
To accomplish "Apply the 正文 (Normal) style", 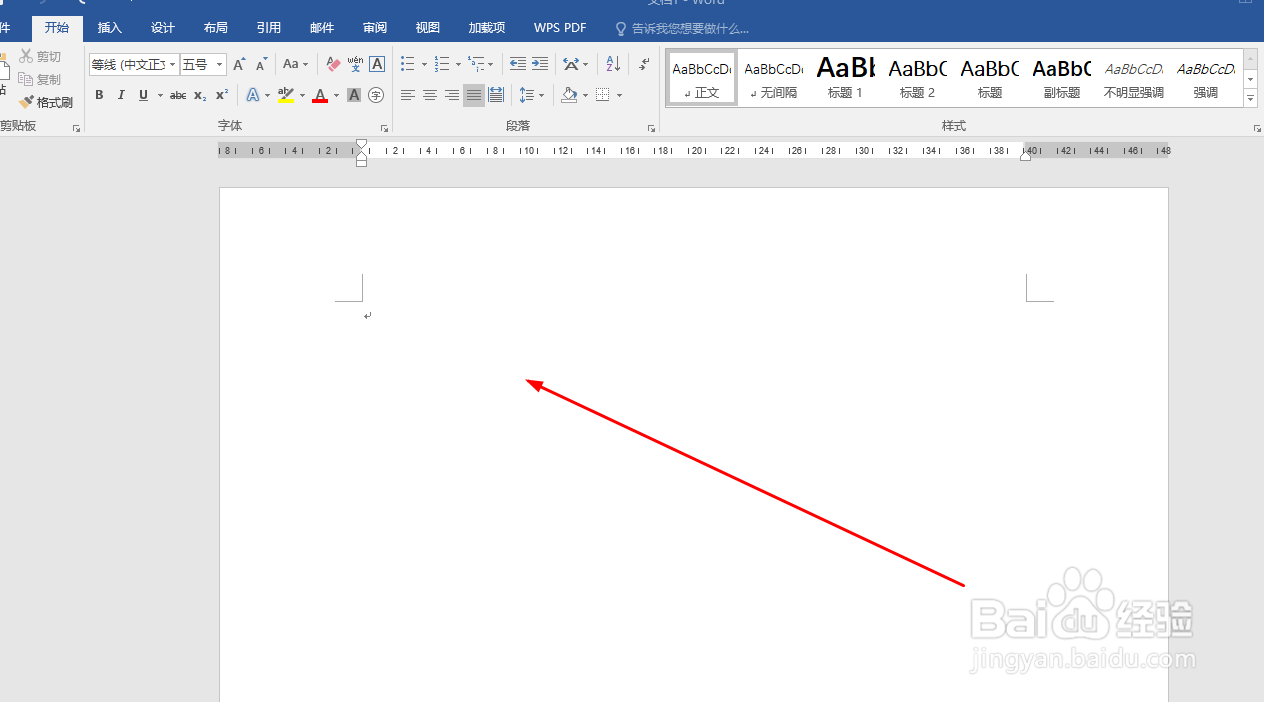I will (x=702, y=78).
